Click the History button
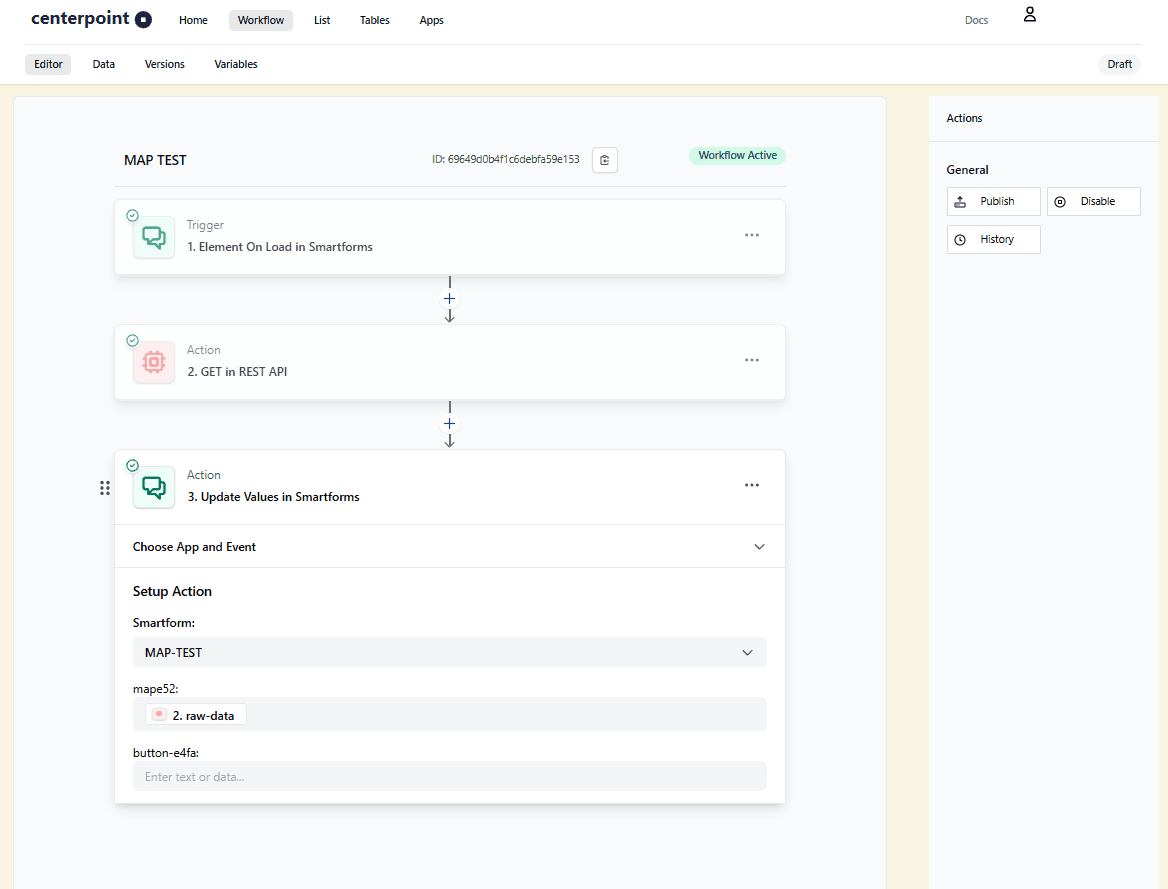Viewport: 1168px width, 889px height. click(994, 239)
